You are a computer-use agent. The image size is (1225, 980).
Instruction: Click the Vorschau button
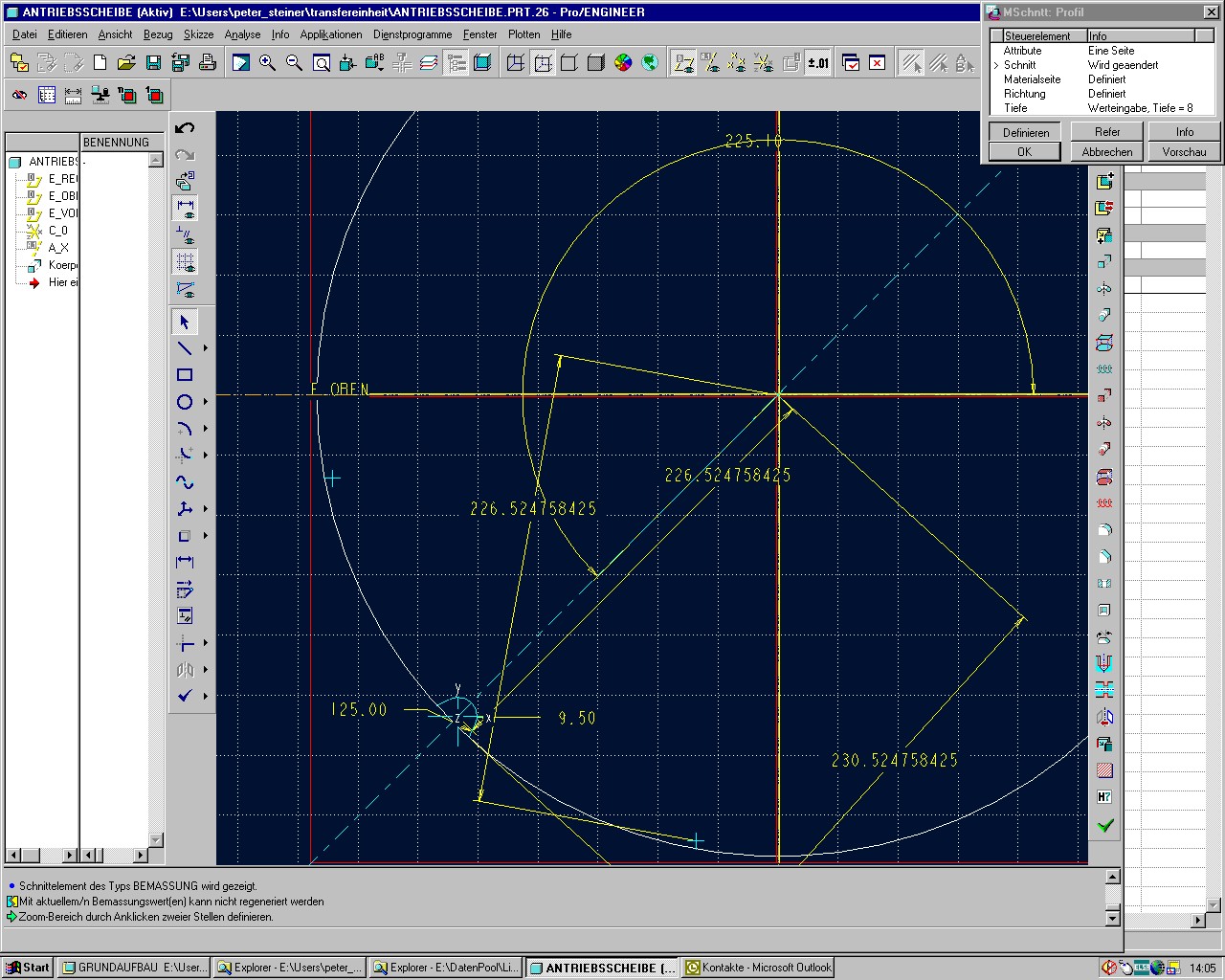click(x=1184, y=151)
